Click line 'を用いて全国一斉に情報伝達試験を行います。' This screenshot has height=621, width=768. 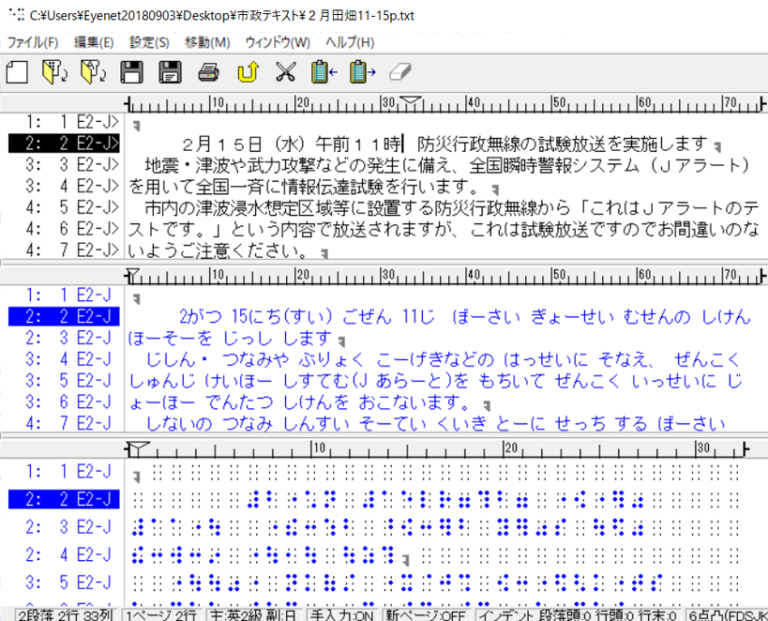click(x=306, y=187)
